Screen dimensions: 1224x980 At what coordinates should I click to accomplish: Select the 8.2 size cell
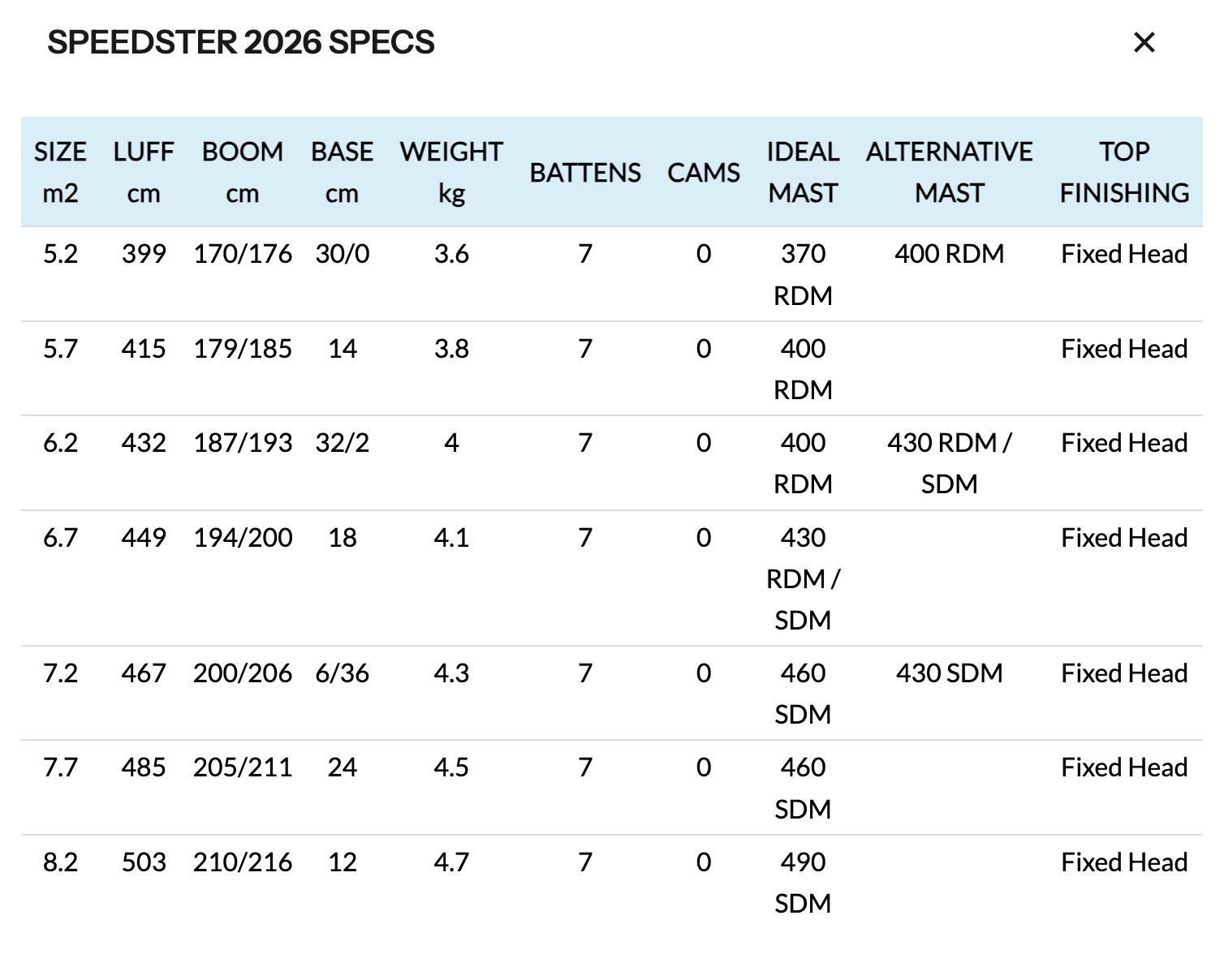(x=60, y=862)
